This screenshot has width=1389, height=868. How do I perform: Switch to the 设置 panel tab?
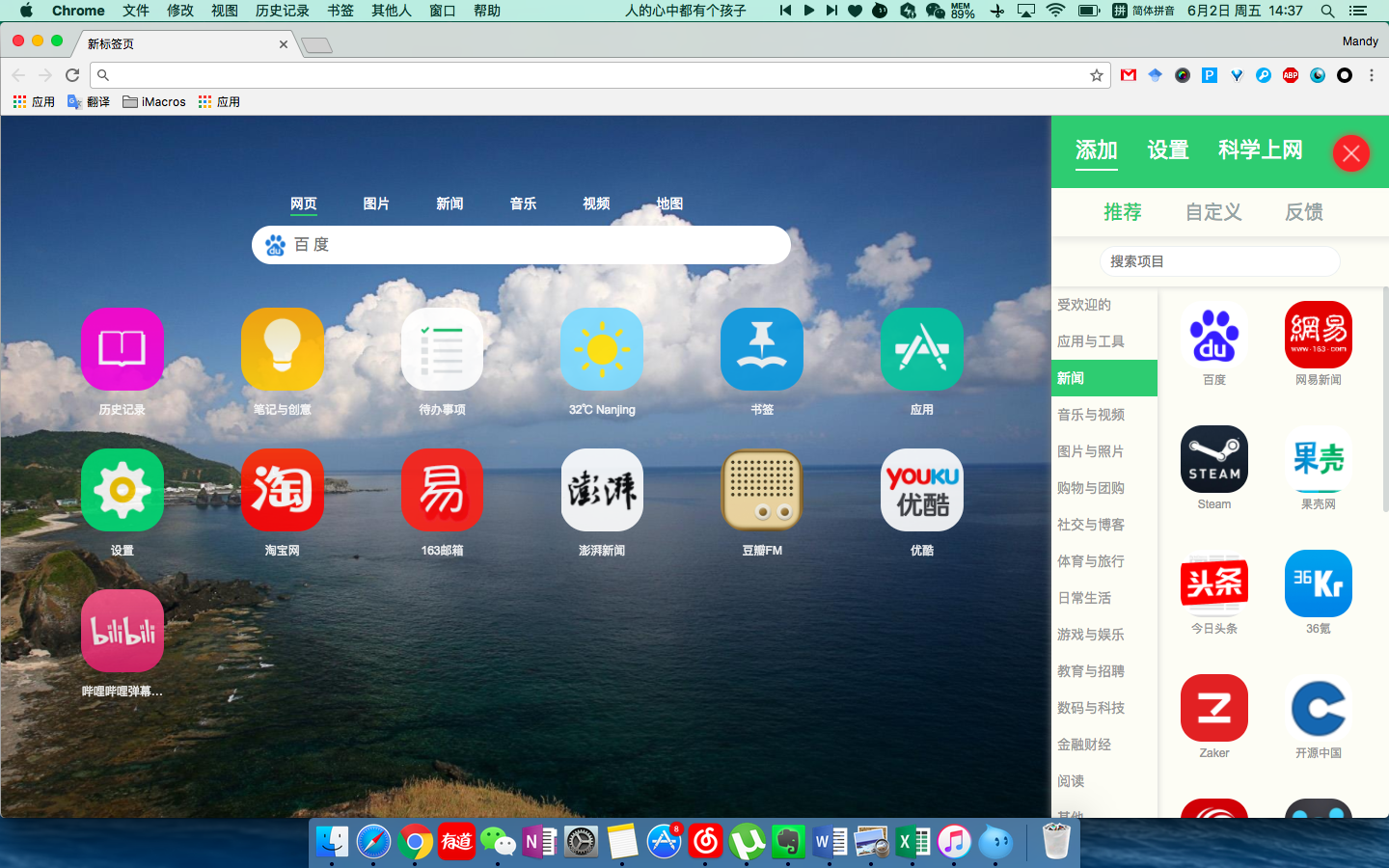[x=1168, y=150]
